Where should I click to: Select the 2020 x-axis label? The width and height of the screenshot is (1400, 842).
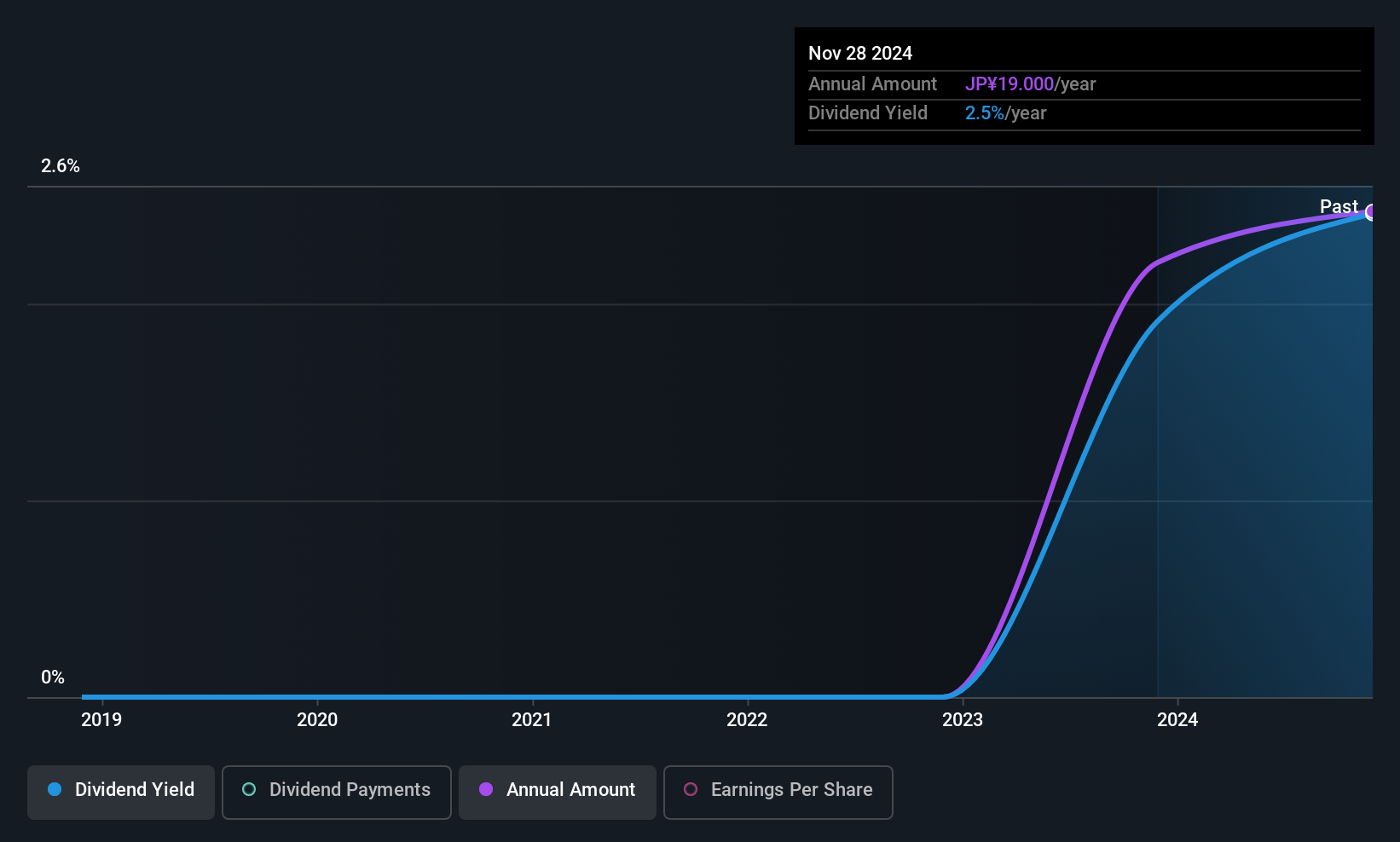(317, 720)
